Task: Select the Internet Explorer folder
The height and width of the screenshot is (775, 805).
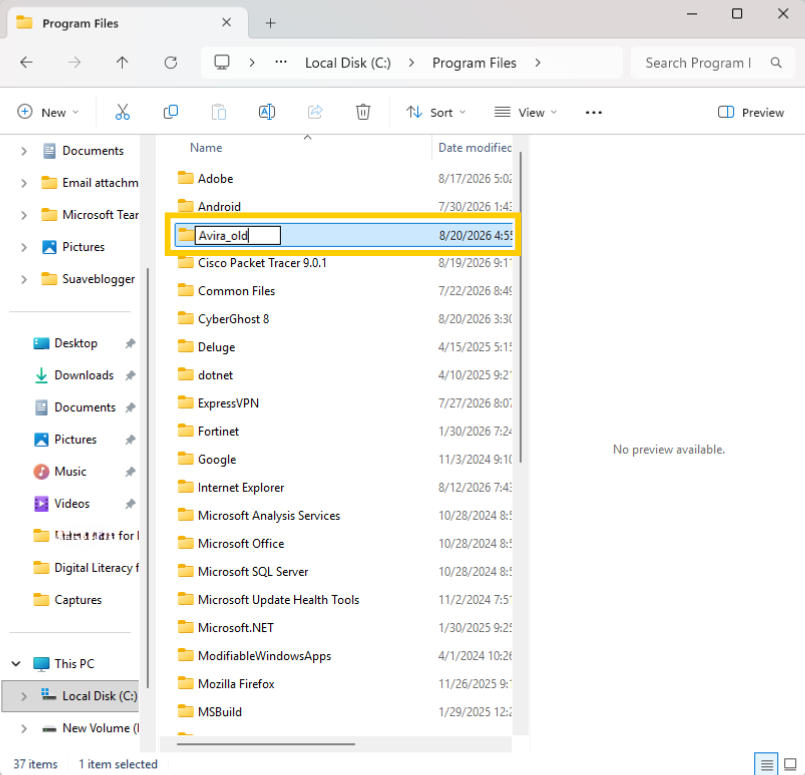Action: [241, 488]
